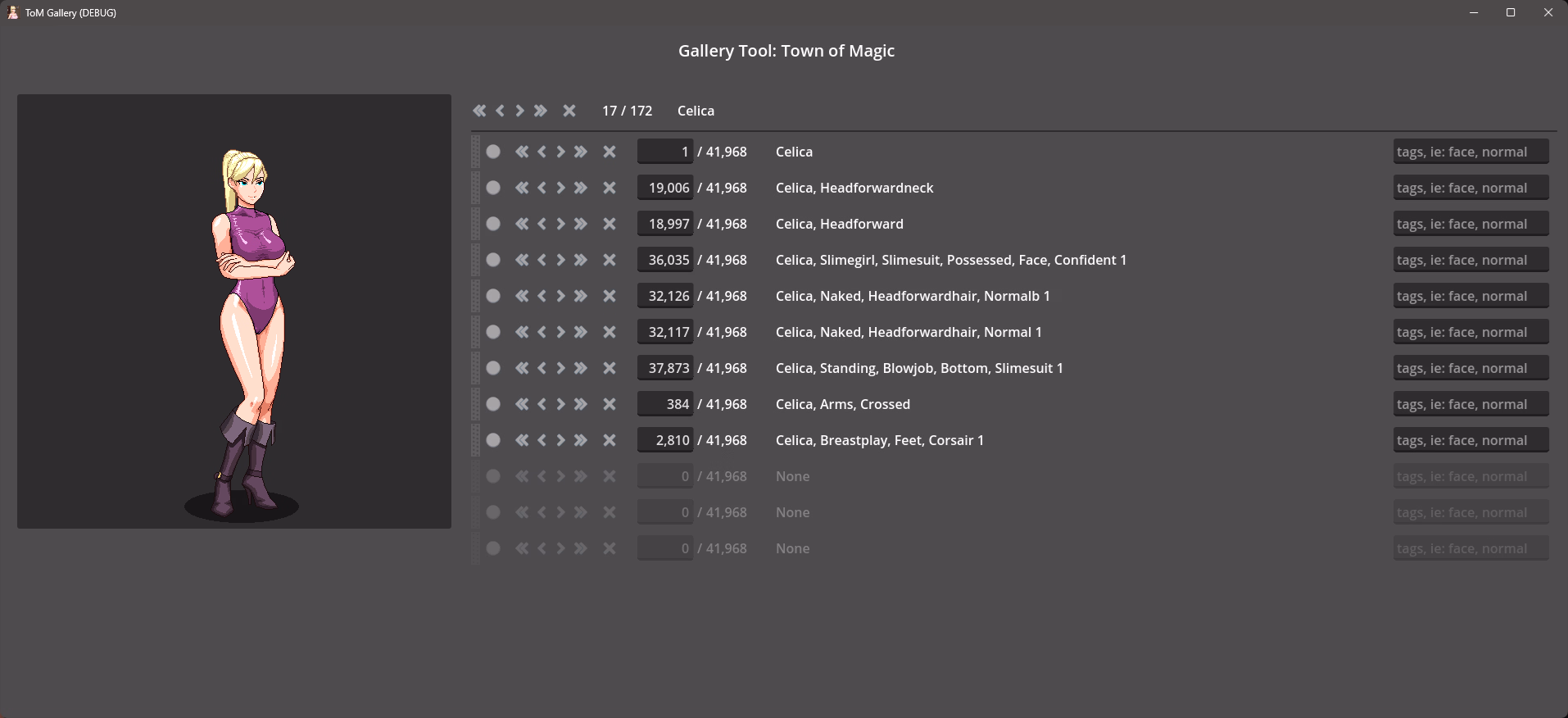Skip to first image in Celica row

point(522,152)
